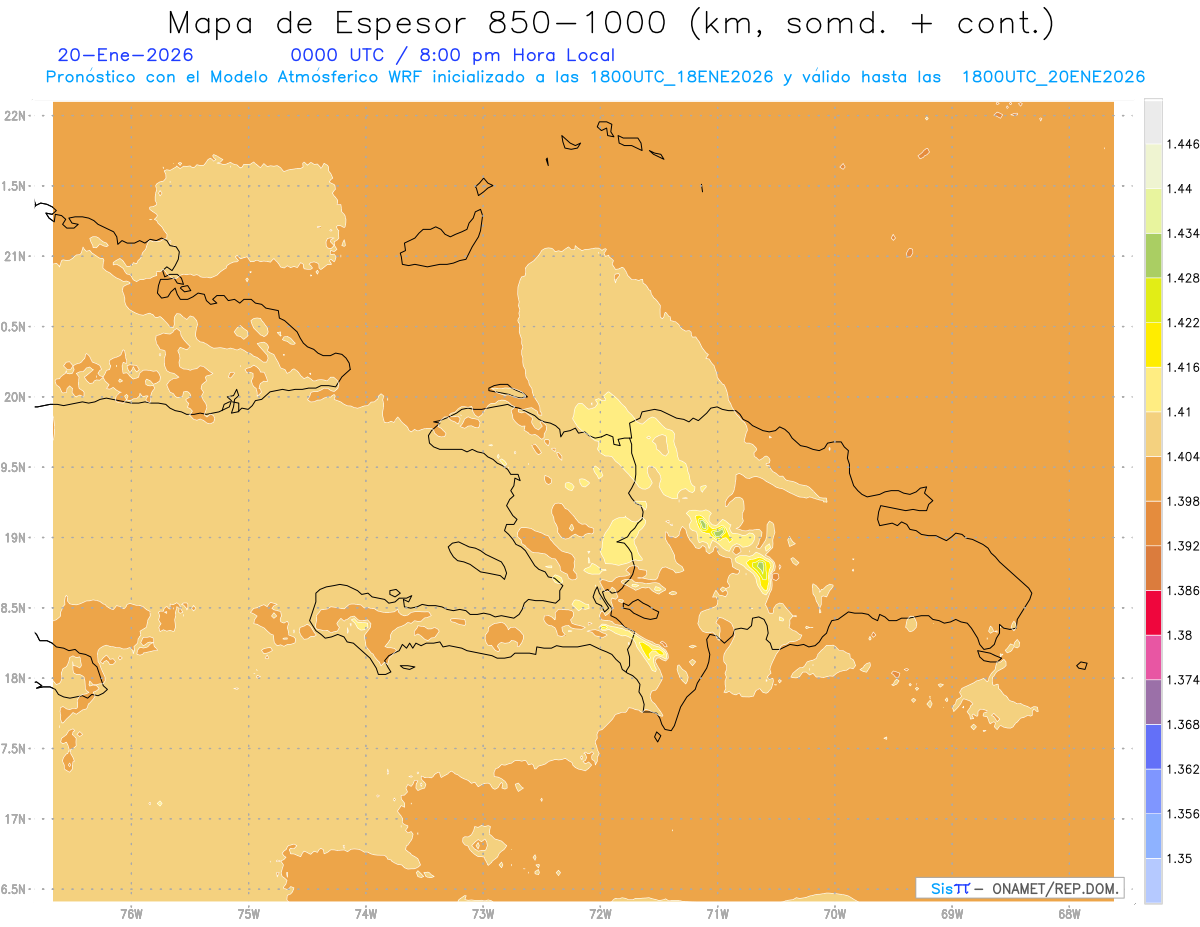
Task: Click the 19N latitude axis label
Action: (x=15, y=537)
